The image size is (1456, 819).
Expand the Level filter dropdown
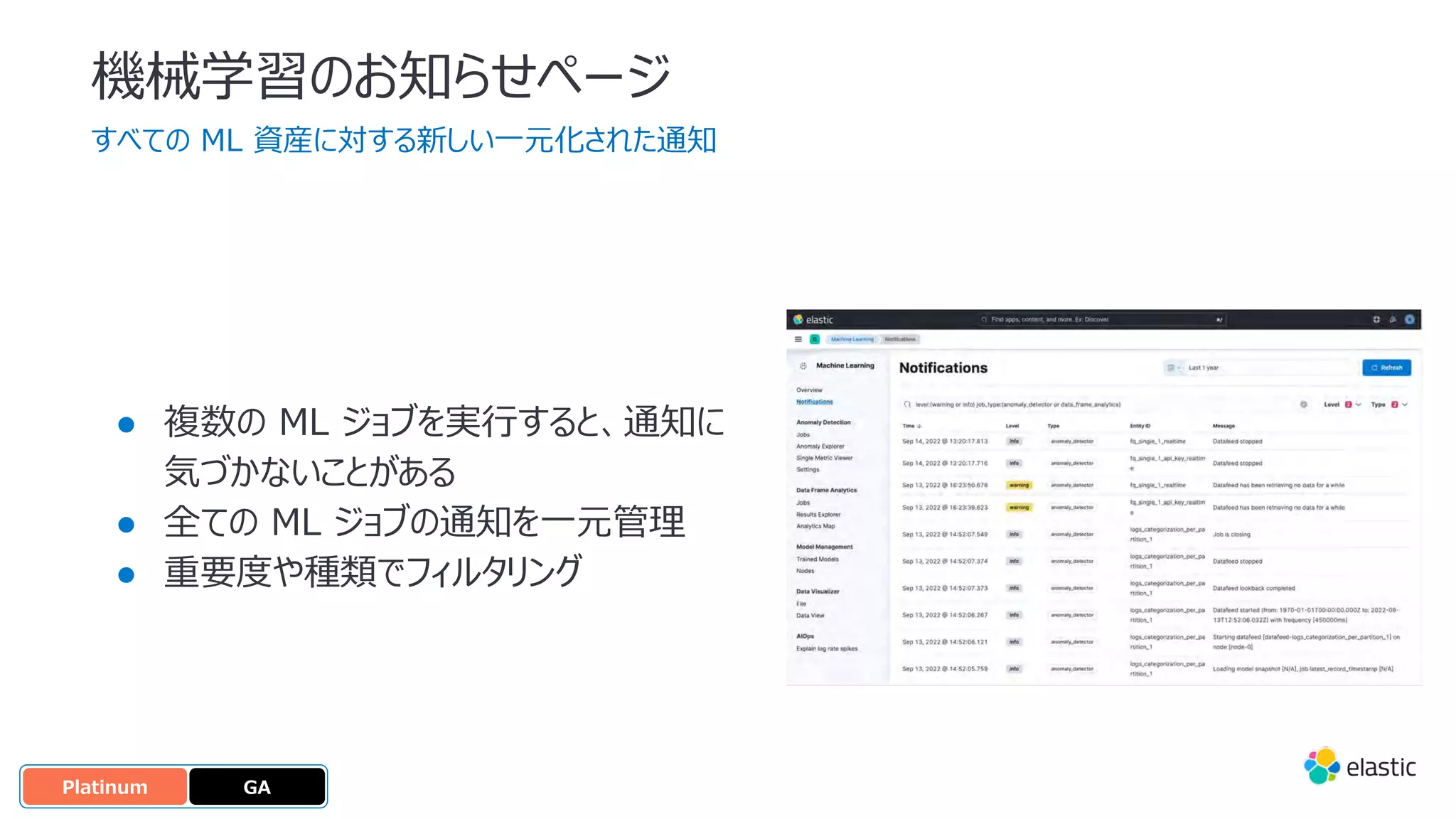[x=1343, y=405]
